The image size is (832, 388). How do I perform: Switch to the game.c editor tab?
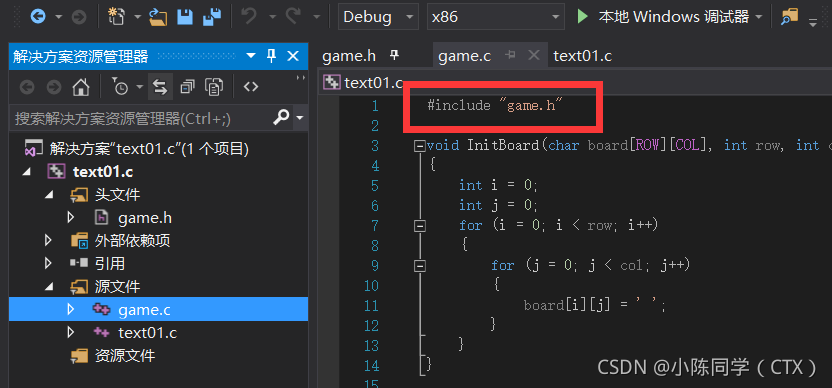coord(465,56)
